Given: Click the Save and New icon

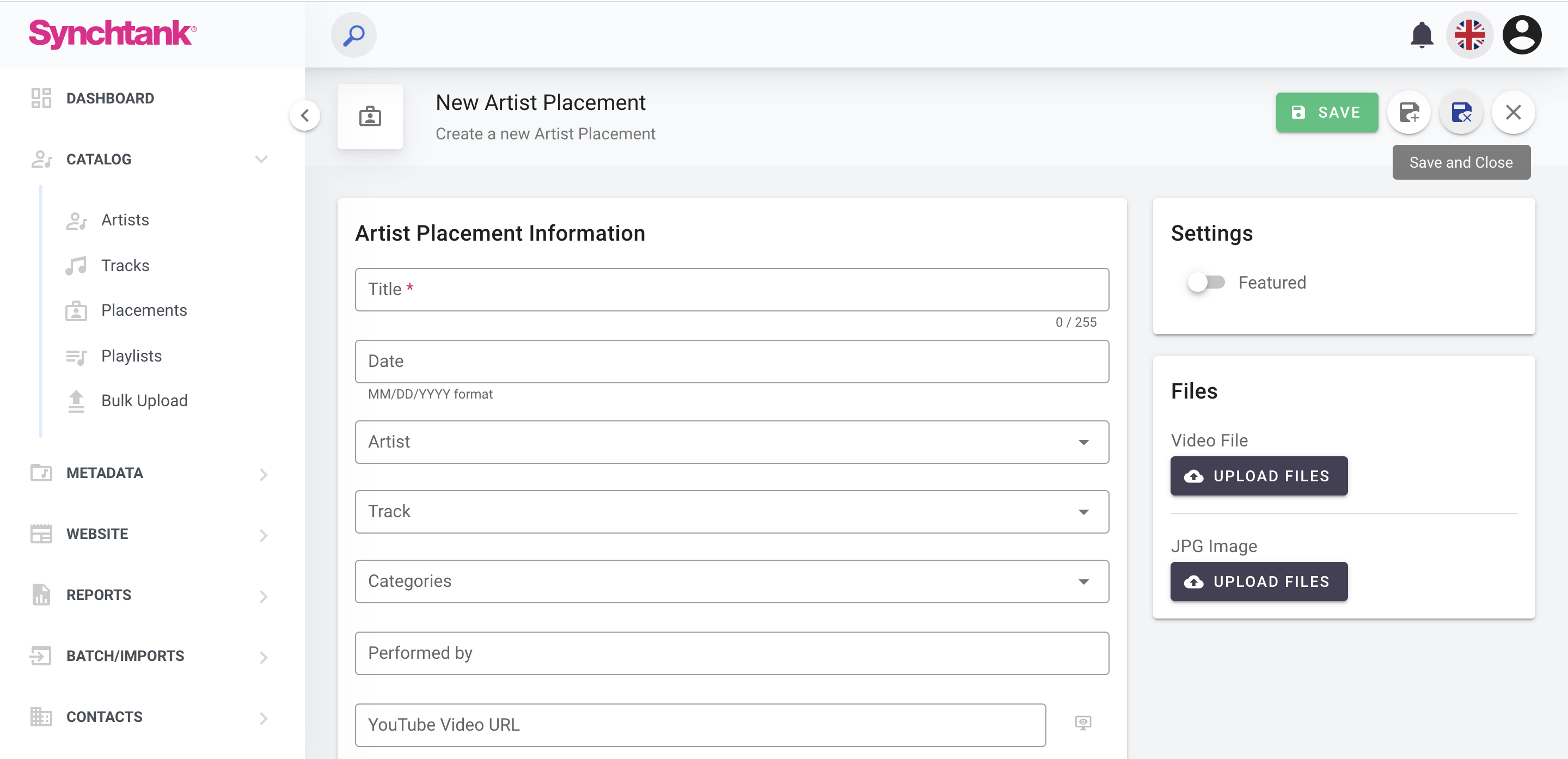Looking at the screenshot, I should pos(1409,113).
